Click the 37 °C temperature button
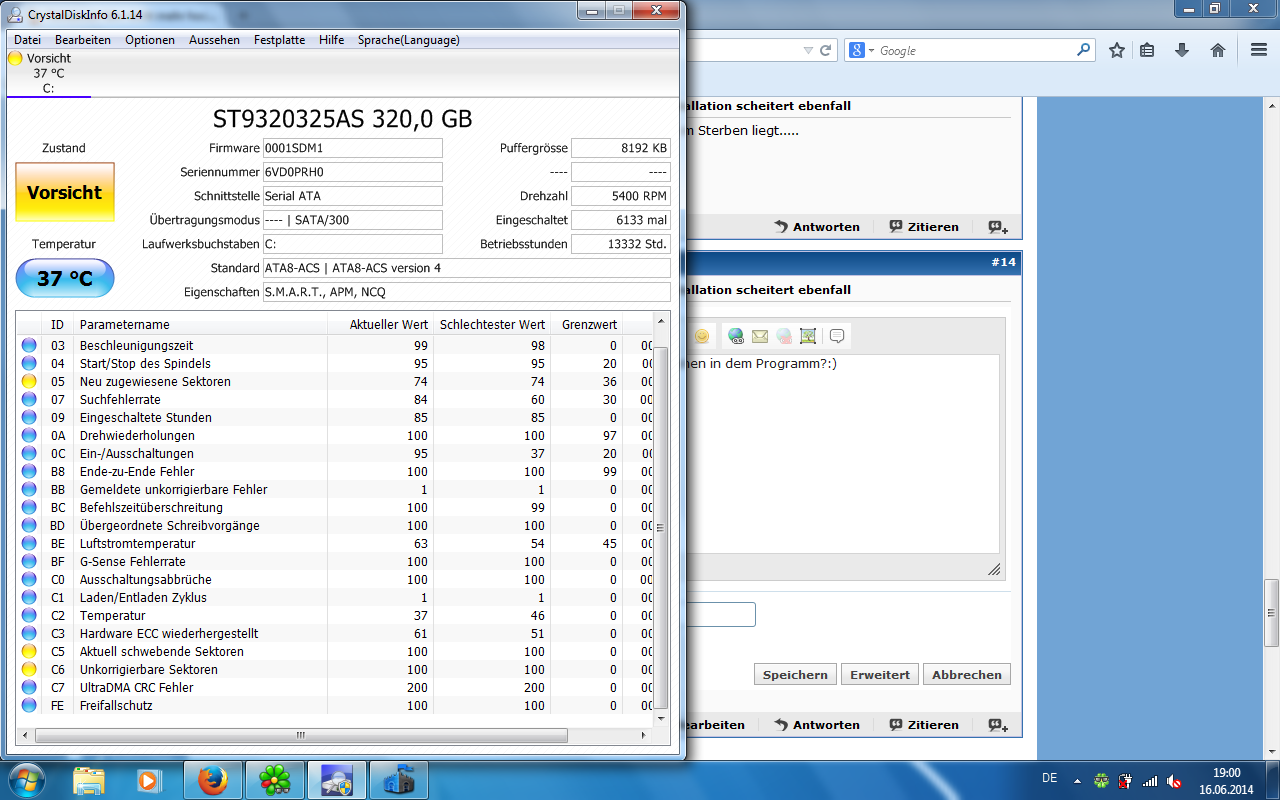Viewport: 1280px width, 800px height. click(x=65, y=278)
